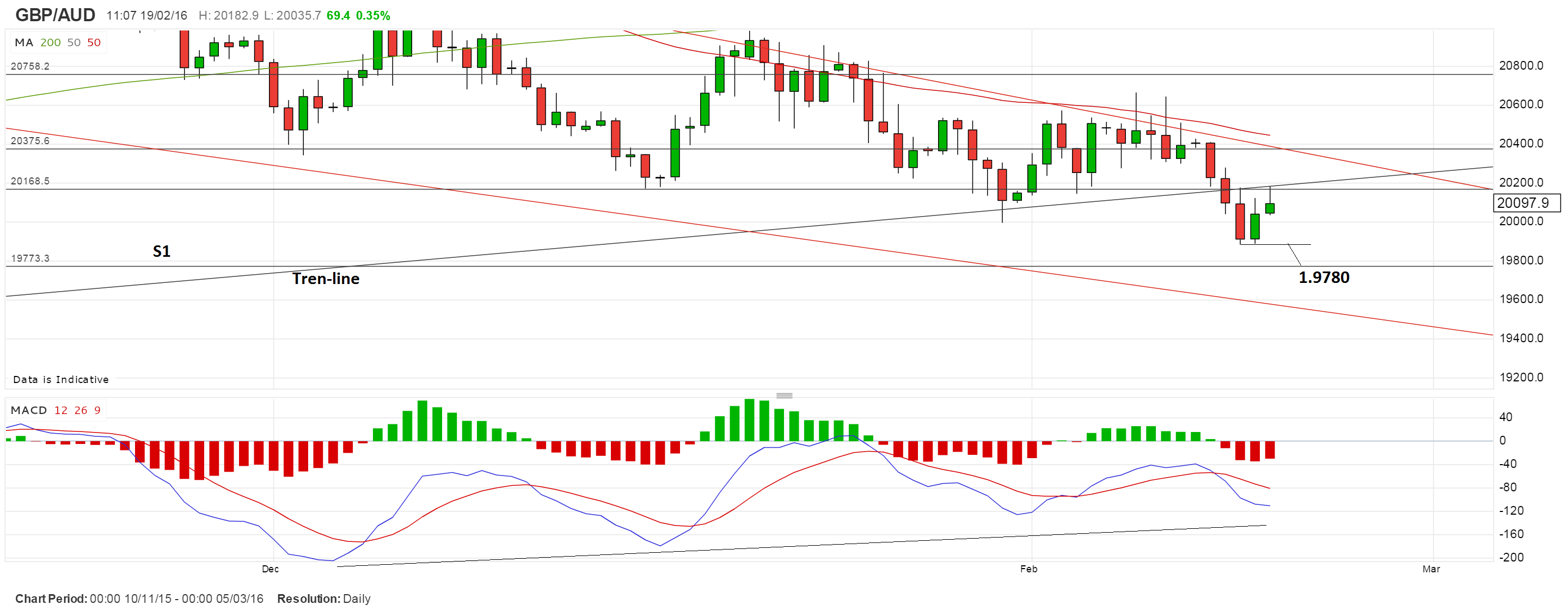Click the Feb date axis marker
The image size is (1568, 611).
[x=1028, y=569]
